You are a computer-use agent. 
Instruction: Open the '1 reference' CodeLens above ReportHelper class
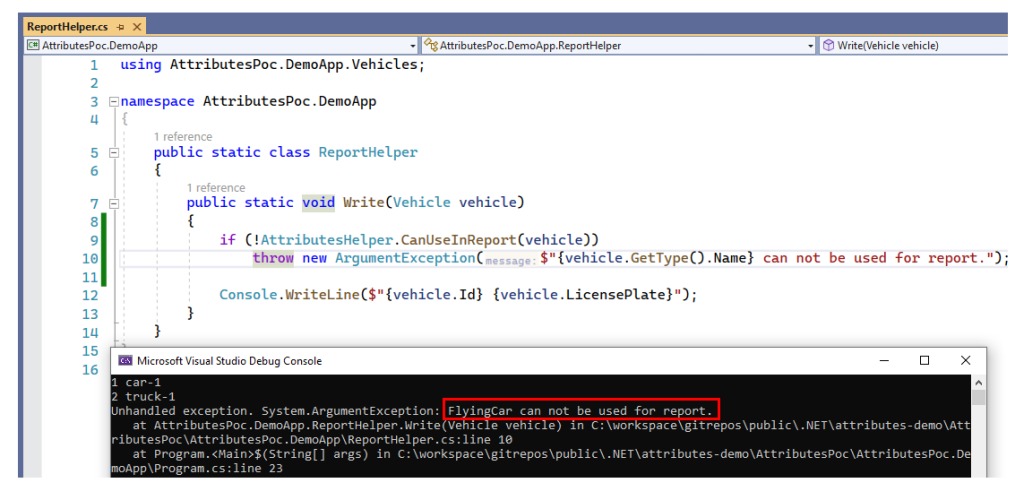tap(183, 136)
